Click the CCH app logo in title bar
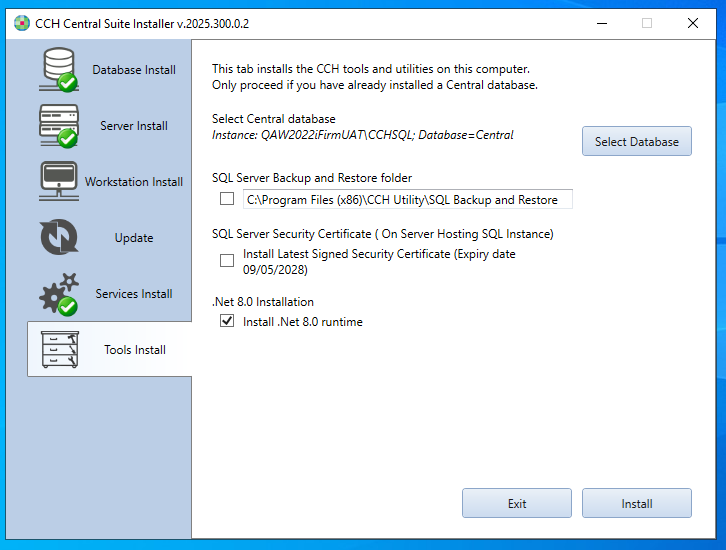 click(x=21, y=23)
